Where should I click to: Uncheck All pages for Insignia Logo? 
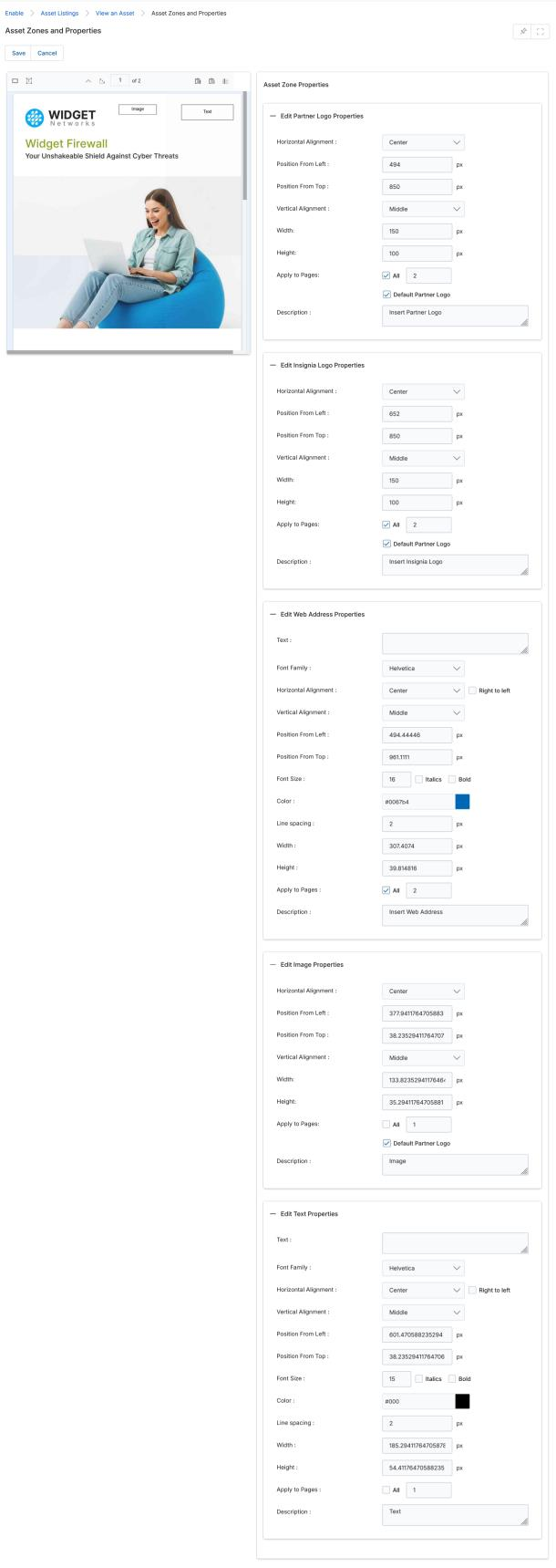[x=386, y=524]
